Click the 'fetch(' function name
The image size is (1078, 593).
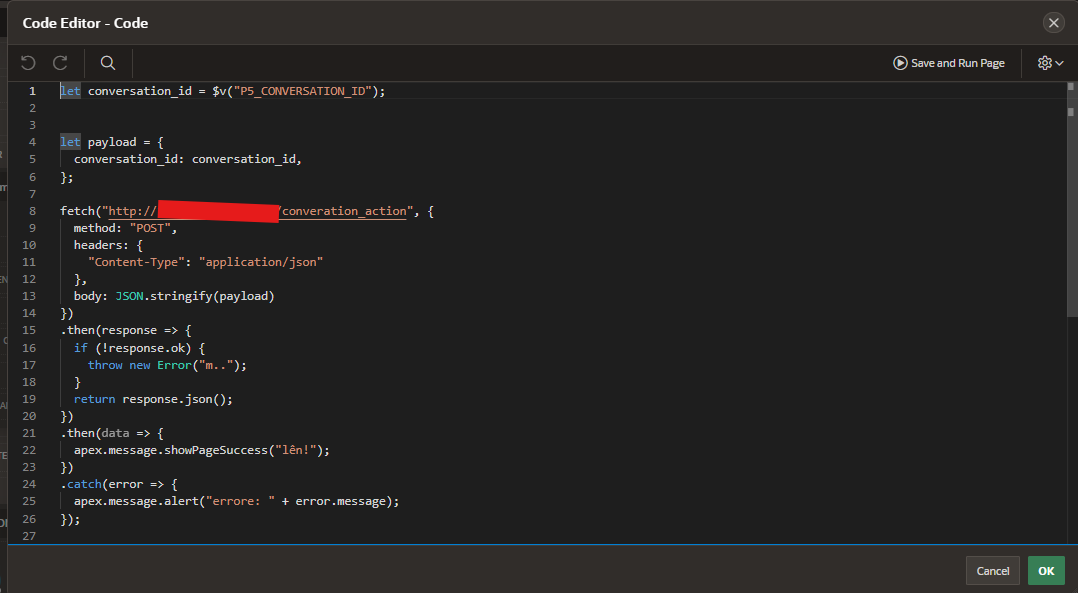(x=77, y=211)
